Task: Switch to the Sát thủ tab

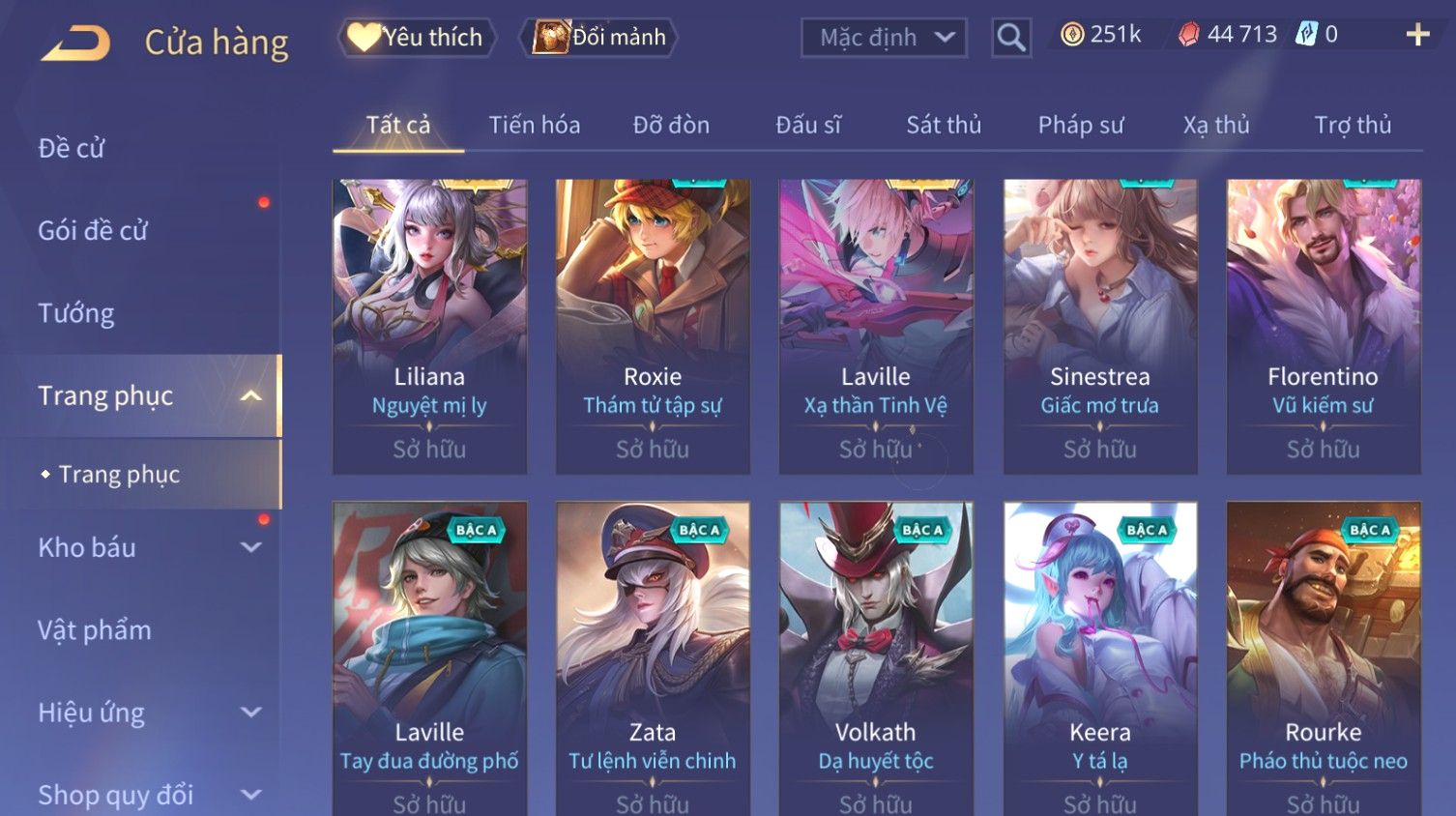Action: 943,125
